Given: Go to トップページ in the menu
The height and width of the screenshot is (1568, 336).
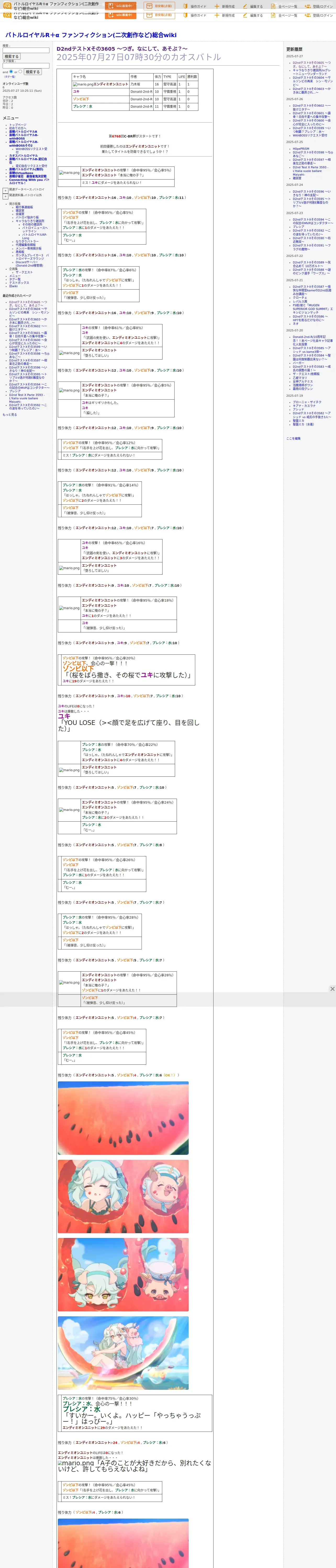Looking at the screenshot, I should point(18,125).
